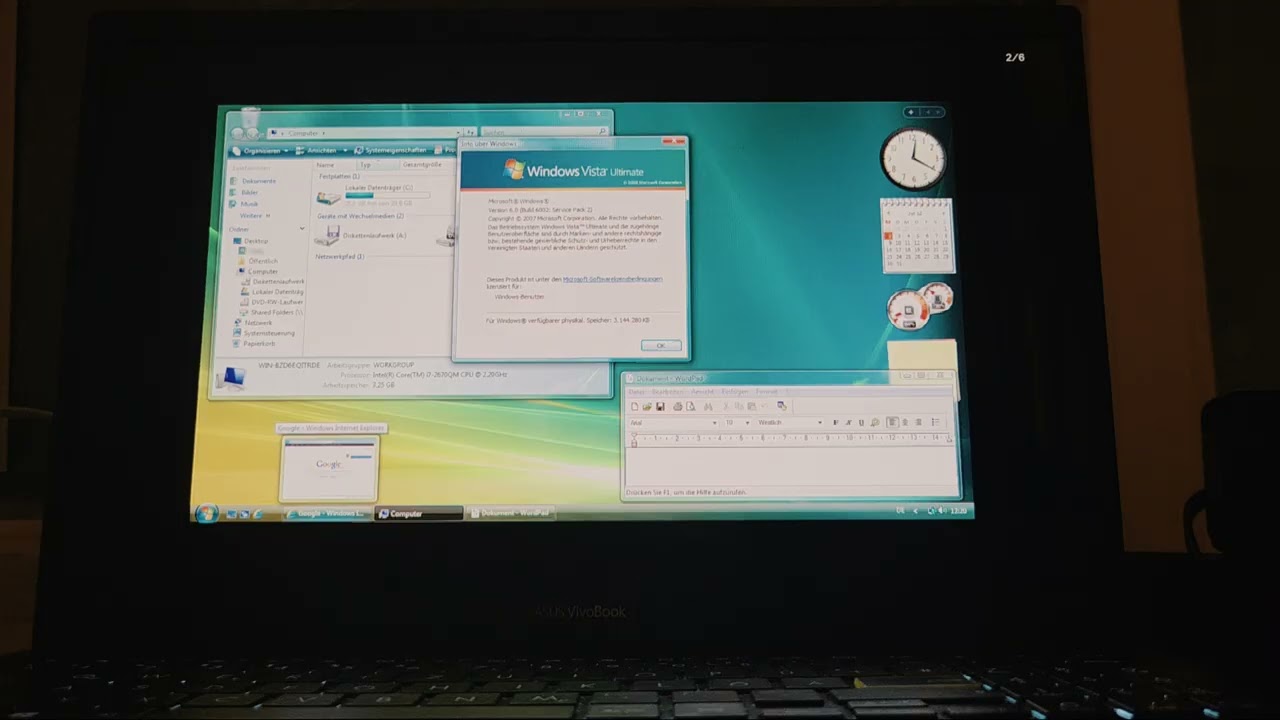Toggle Bold formatting in WordPad
The height and width of the screenshot is (720, 1280).
coord(836,422)
